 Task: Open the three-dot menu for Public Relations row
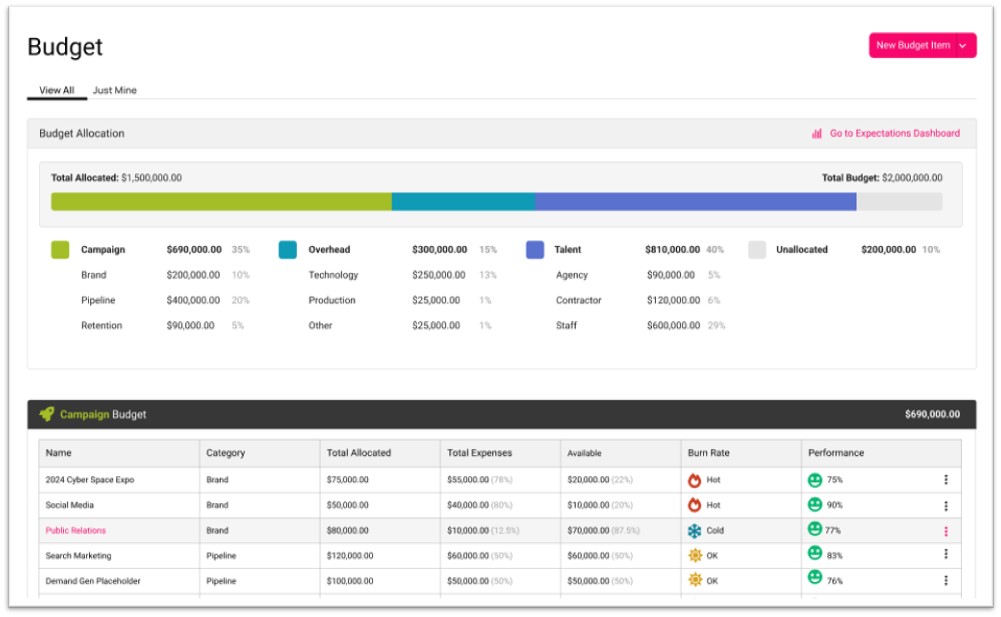(946, 531)
